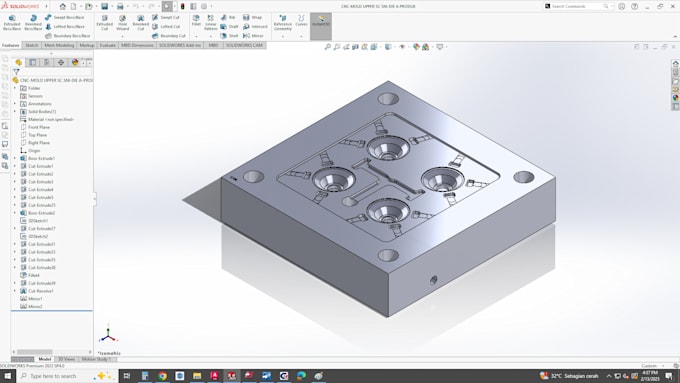Expand the Solid Bodies(1) folder
This screenshot has height=383, width=680.
tap(15, 111)
